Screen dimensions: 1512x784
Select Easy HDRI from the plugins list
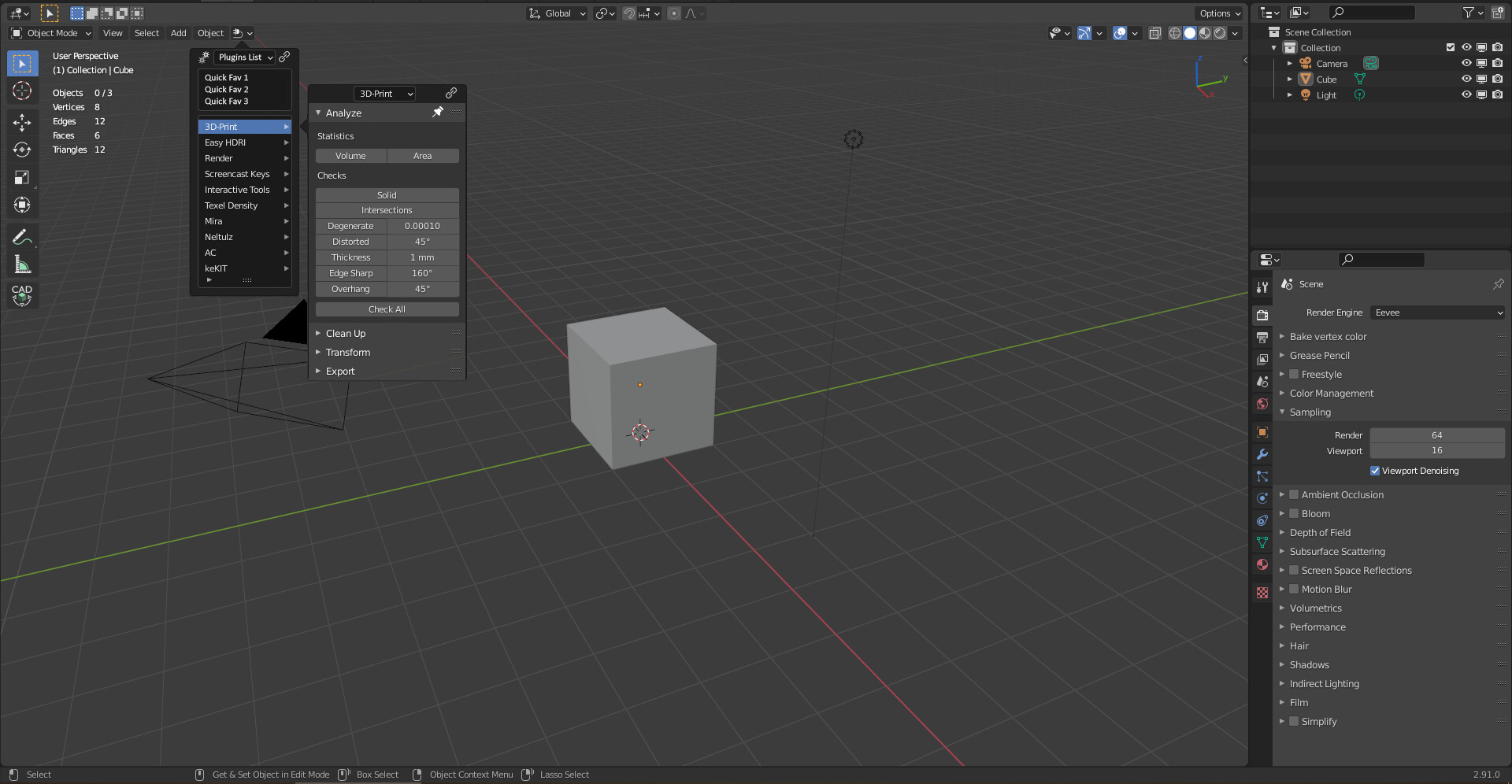click(225, 142)
